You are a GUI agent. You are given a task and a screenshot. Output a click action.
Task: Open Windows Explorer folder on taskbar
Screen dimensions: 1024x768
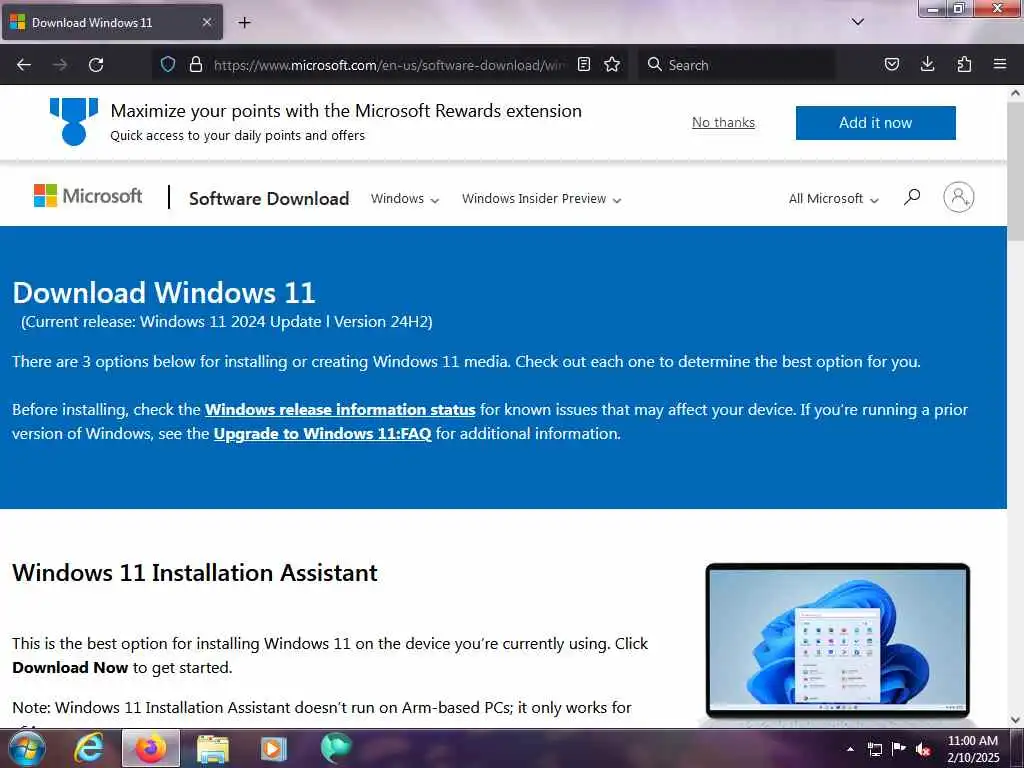pos(212,749)
